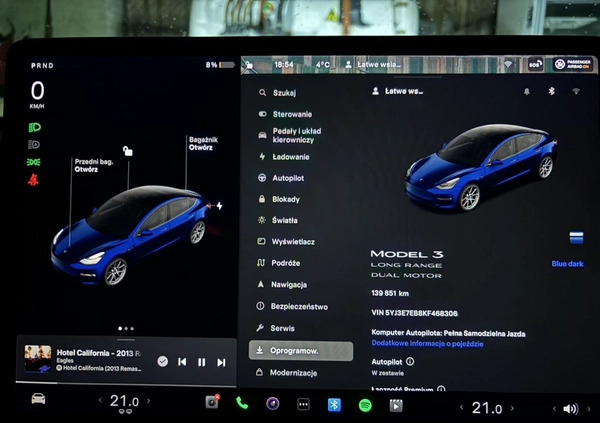Tap the gray fog light indicator icon

tap(34, 145)
